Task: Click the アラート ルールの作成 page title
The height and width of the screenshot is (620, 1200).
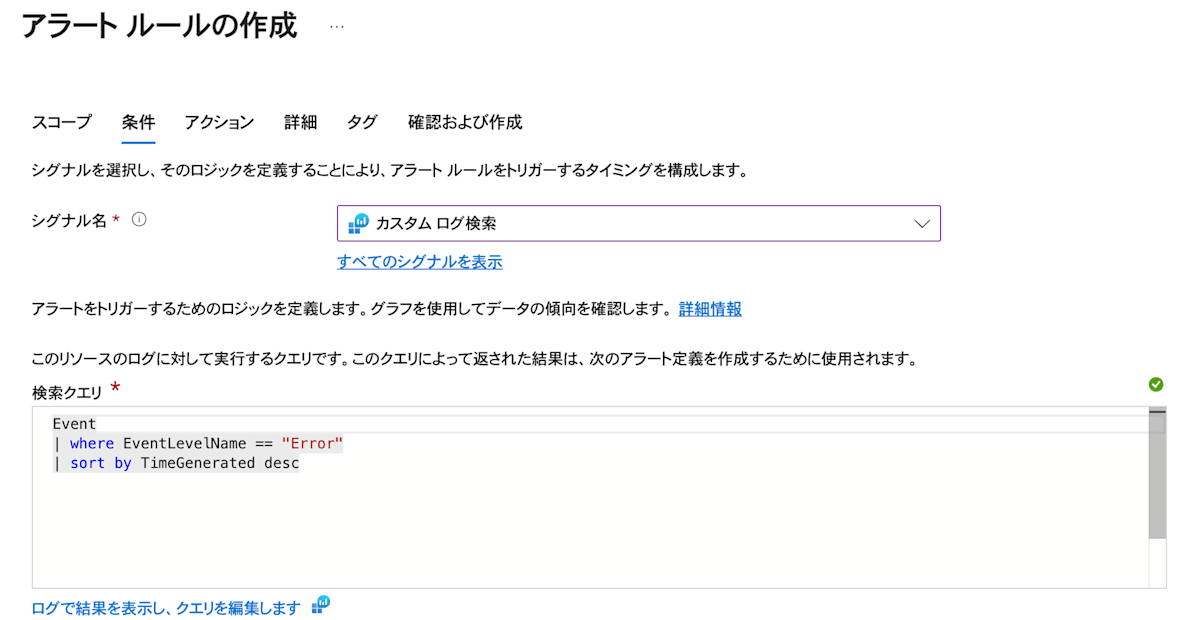Action: coord(159,26)
